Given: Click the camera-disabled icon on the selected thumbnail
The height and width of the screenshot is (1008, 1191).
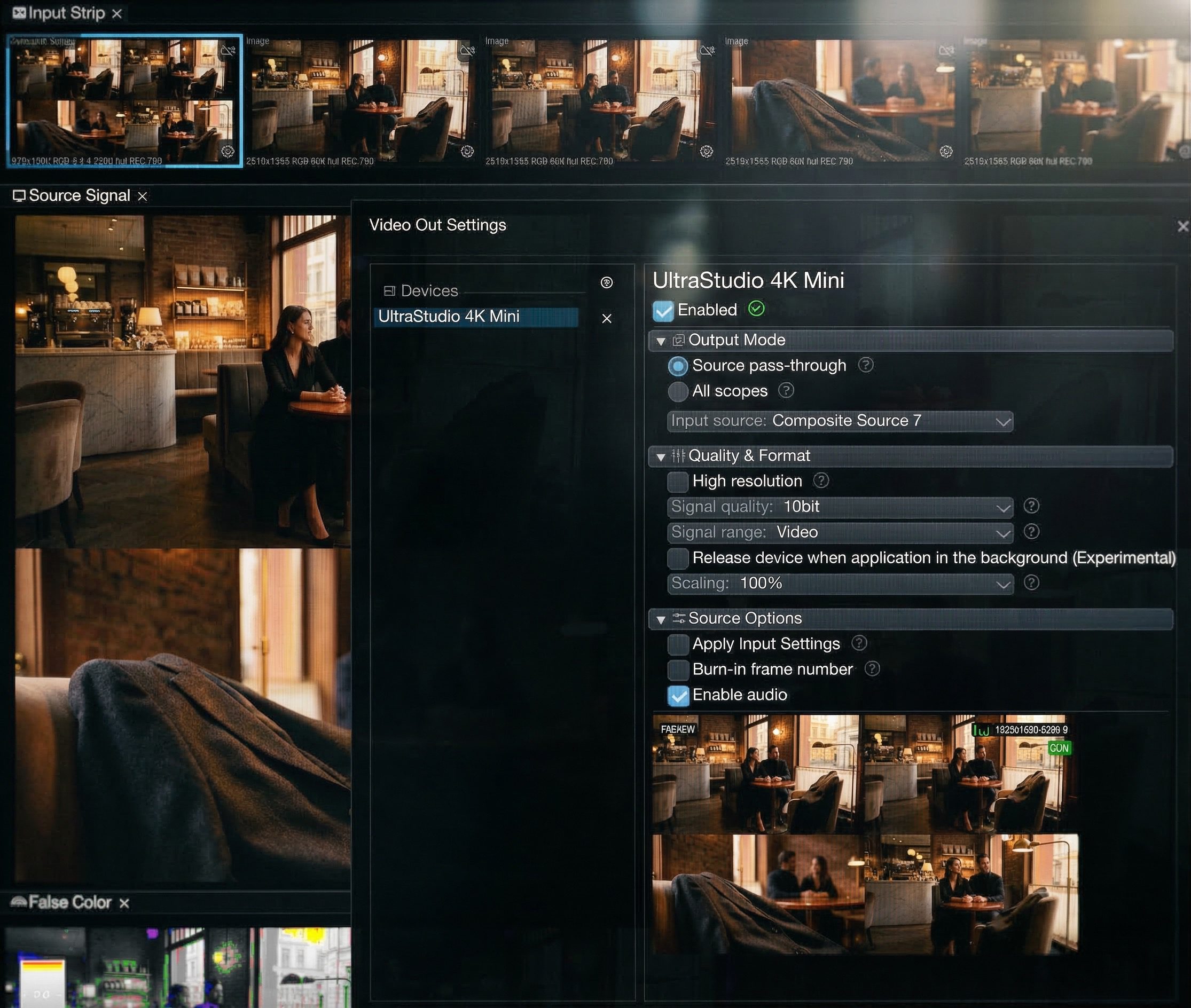Looking at the screenshot, I should (228, 52).
